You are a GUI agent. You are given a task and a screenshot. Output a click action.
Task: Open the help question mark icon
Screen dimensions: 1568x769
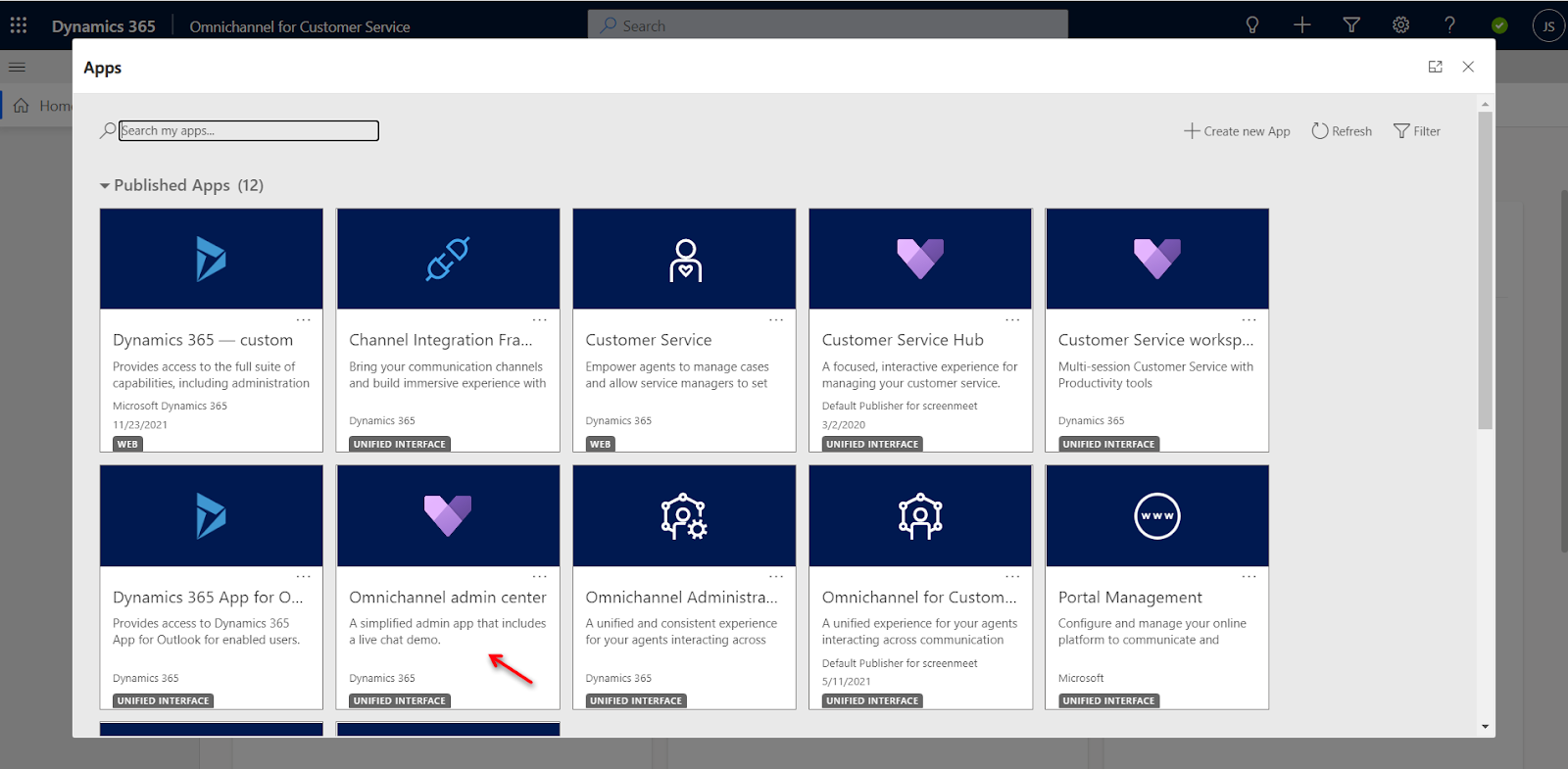(1449, 25)
